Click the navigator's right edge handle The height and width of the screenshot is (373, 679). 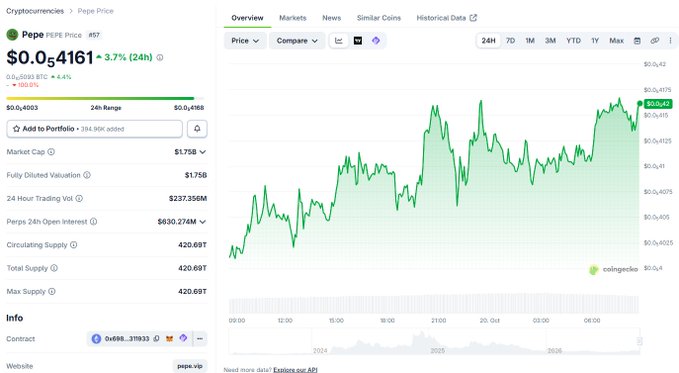click(x=639, y=341)
